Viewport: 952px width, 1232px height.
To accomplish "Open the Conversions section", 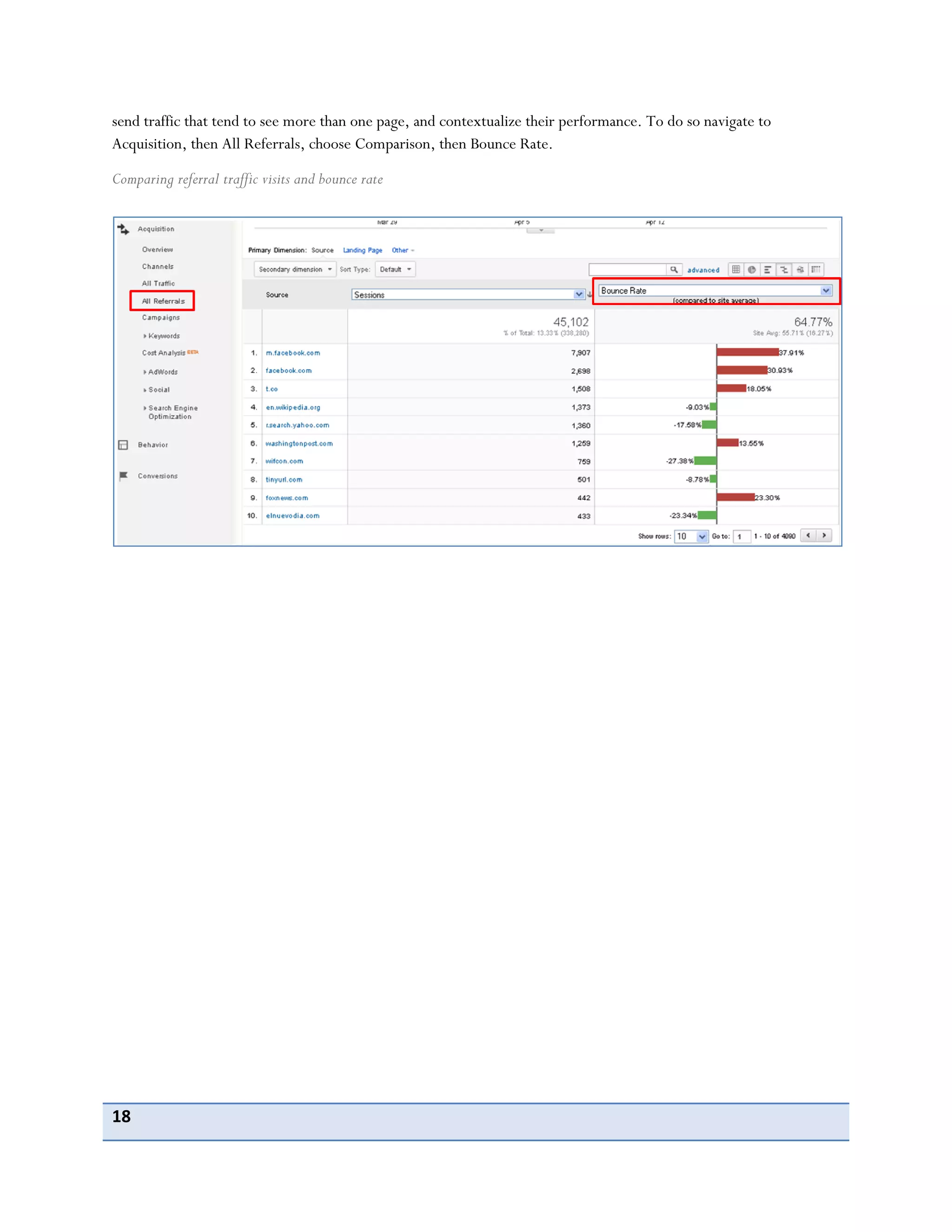I will click(158, 476).
